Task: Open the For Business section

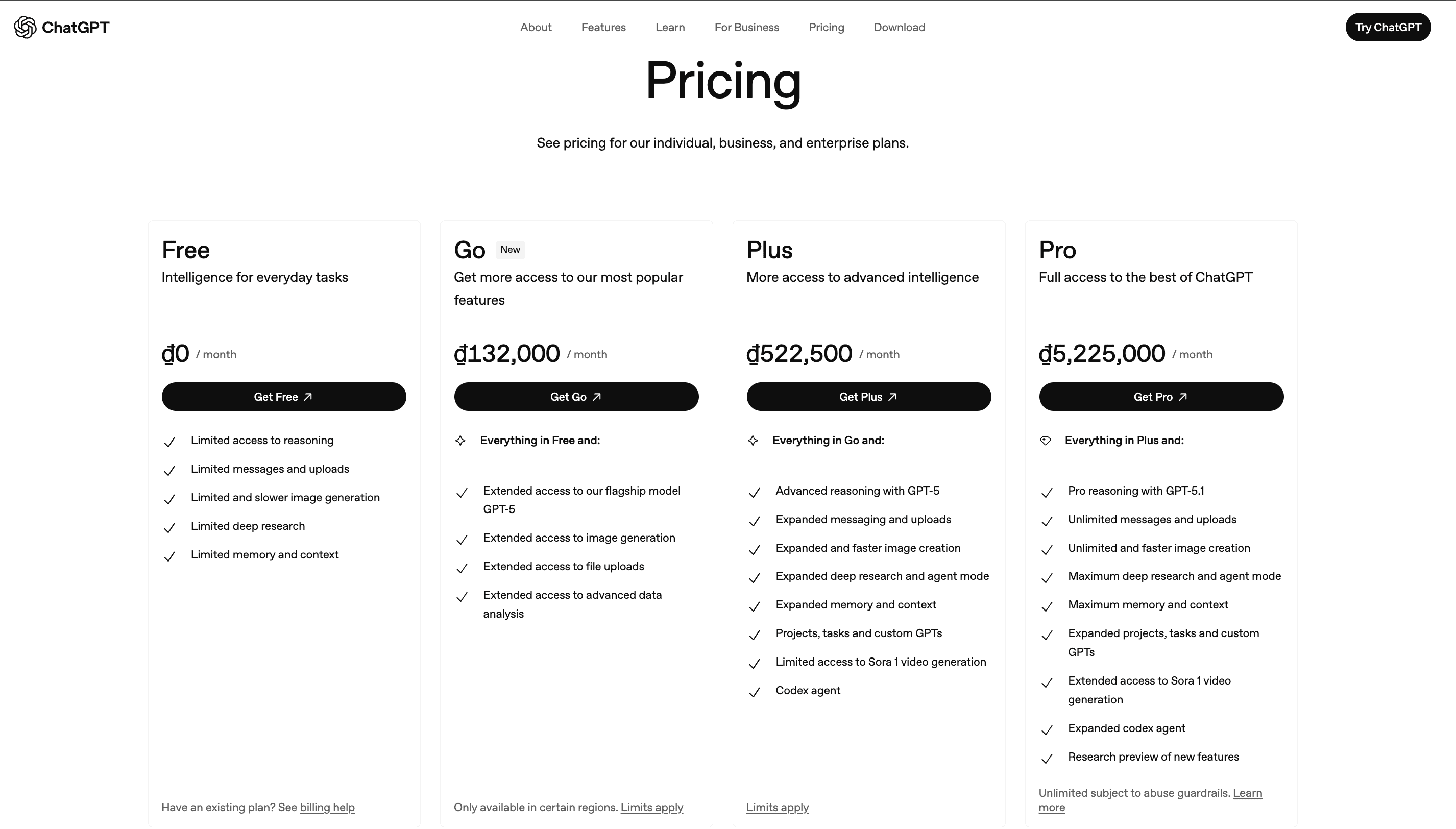Action: click(x=746, y=27)
